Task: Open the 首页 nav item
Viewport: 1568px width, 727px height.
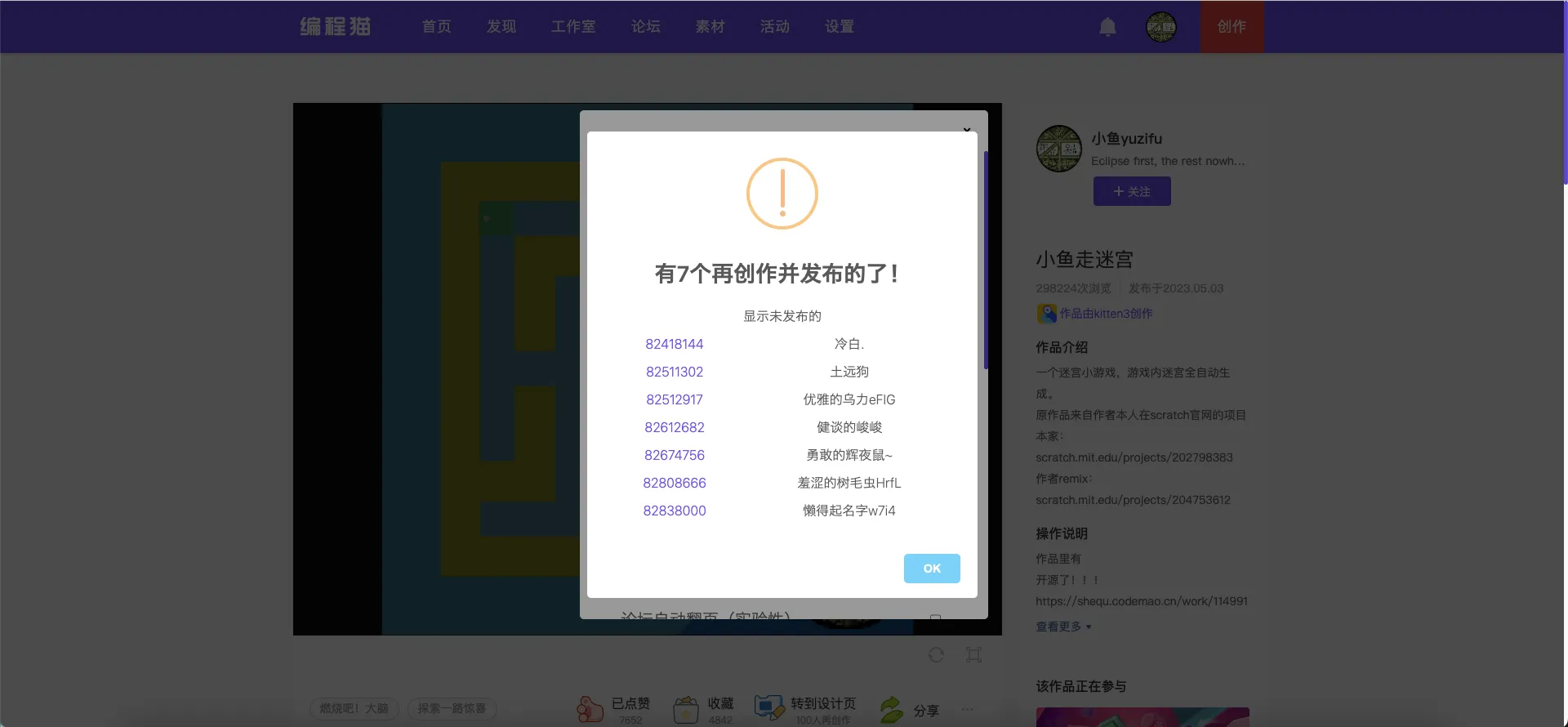Action: click(x=437, y=27)
